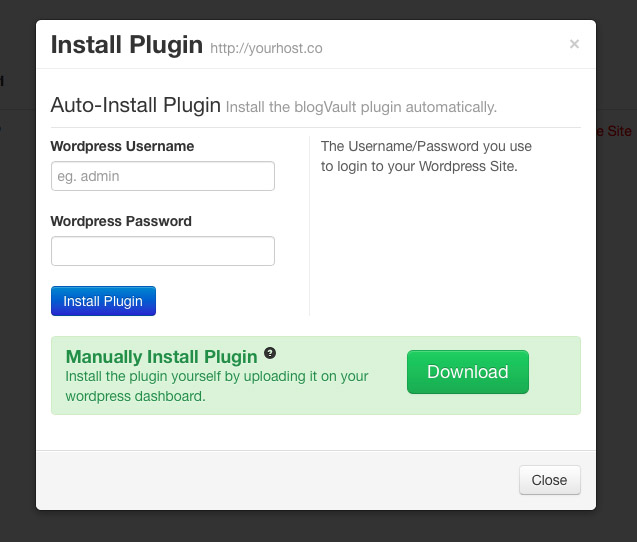Image resolution: width=637 pixels, height=542 pixels.
Task: Click the Install Plugin dialog title
Action: click(127, 44)
